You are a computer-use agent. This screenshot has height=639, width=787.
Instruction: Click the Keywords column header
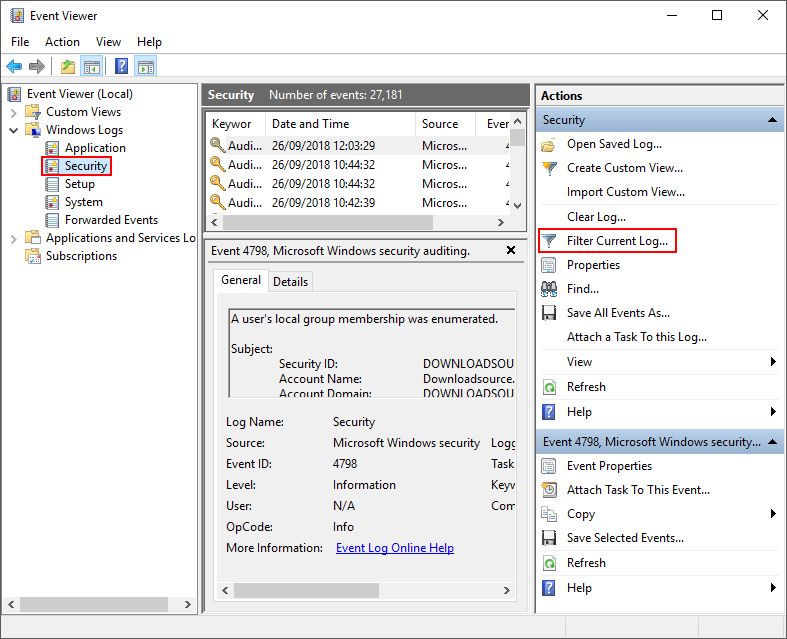coord(236,124)
